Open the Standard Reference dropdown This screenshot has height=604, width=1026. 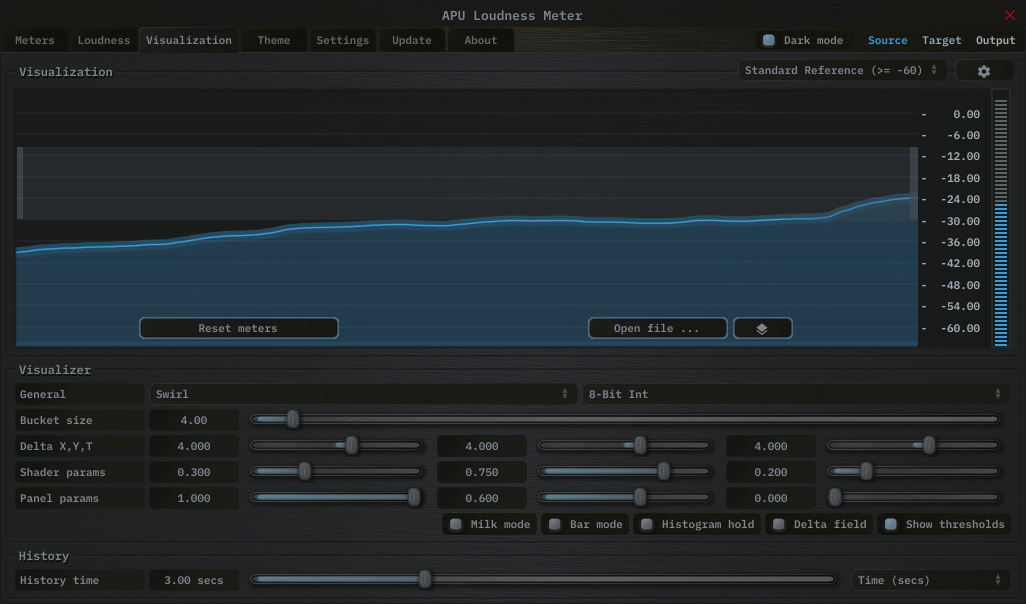click(x=841, y=71)
